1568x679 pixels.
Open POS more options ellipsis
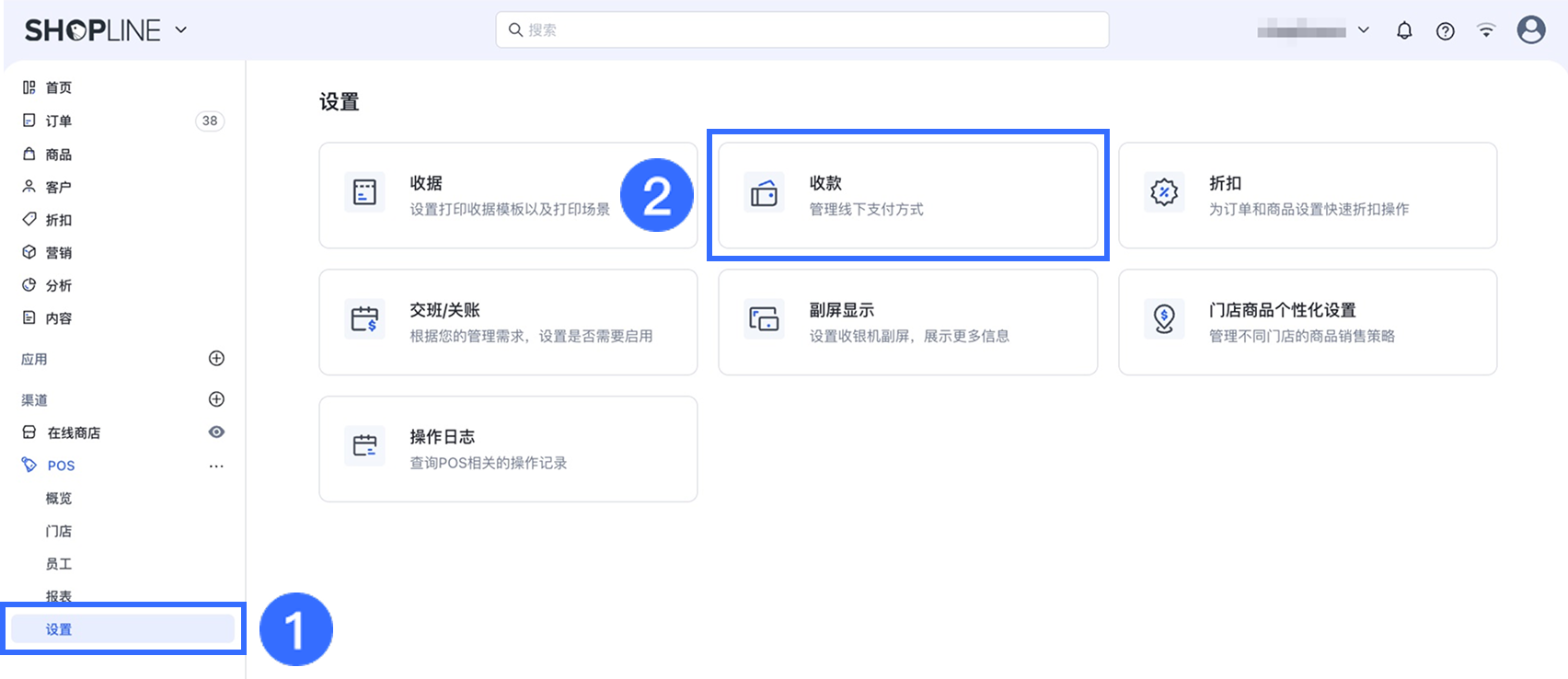[217, 466]
